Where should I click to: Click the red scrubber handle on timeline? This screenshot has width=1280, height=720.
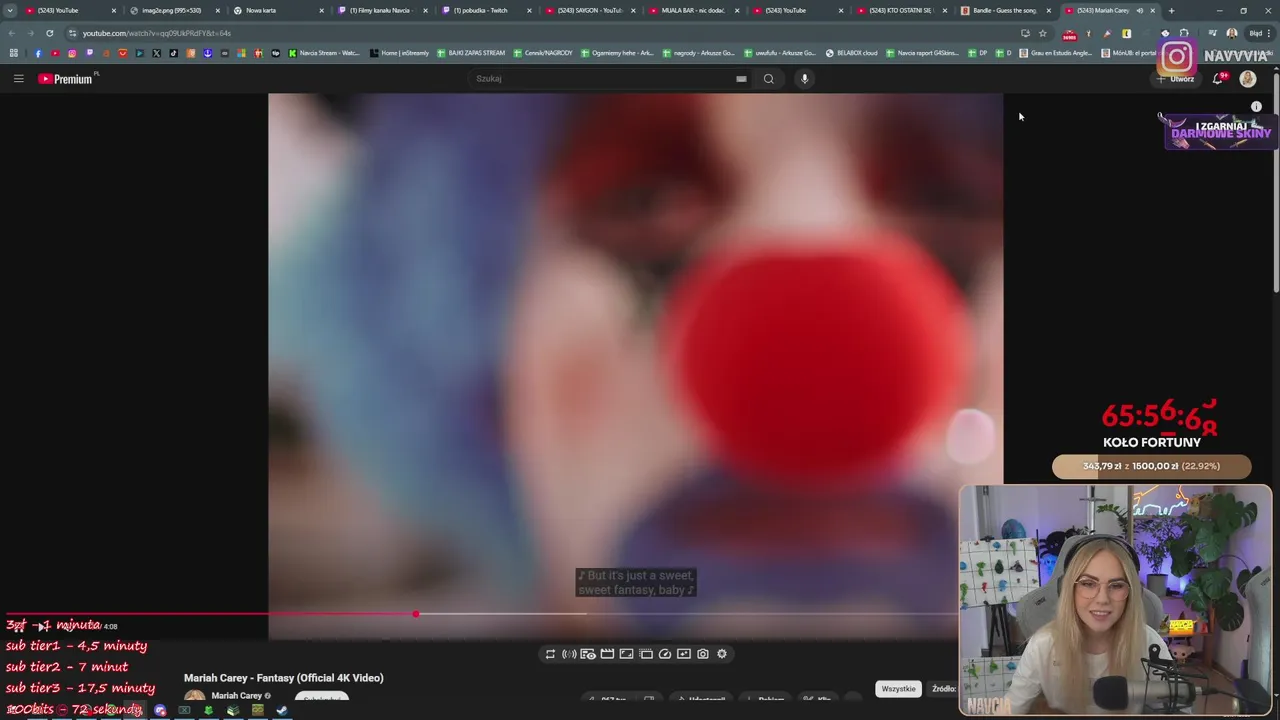tap(415, 614)
